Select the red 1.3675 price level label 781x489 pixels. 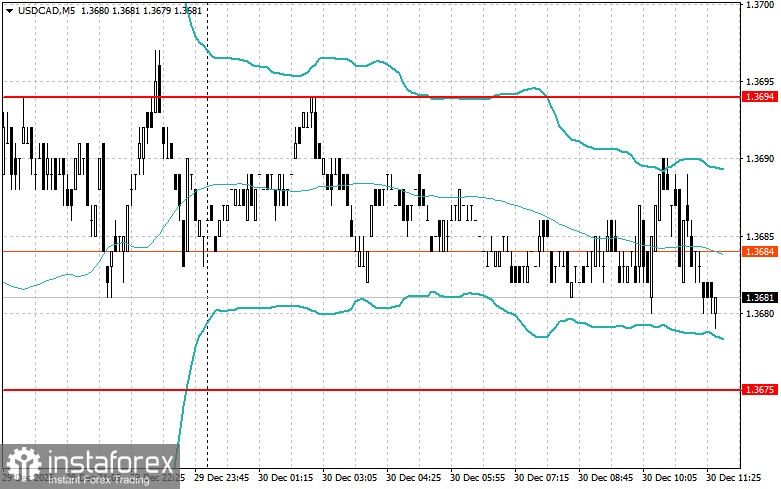tap(760, 389)
